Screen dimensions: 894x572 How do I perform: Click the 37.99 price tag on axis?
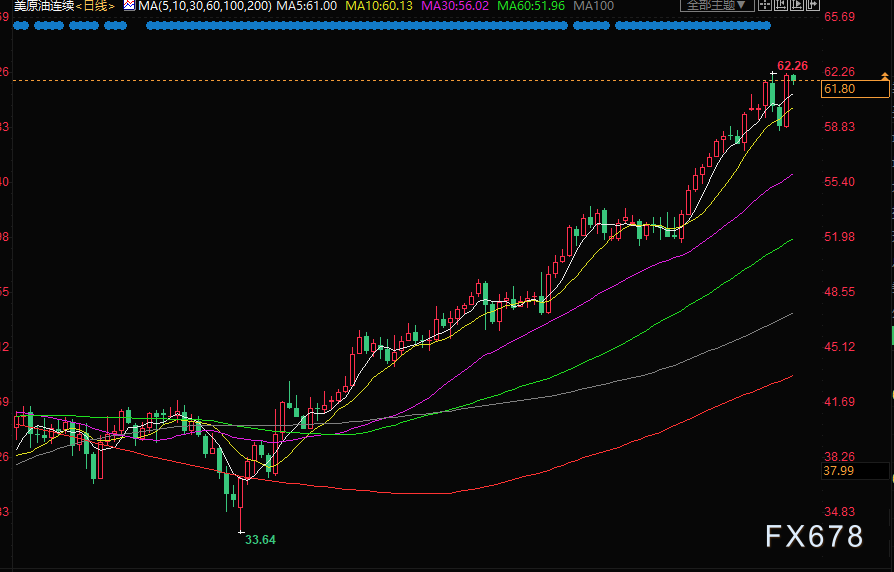tap(838, 471)
